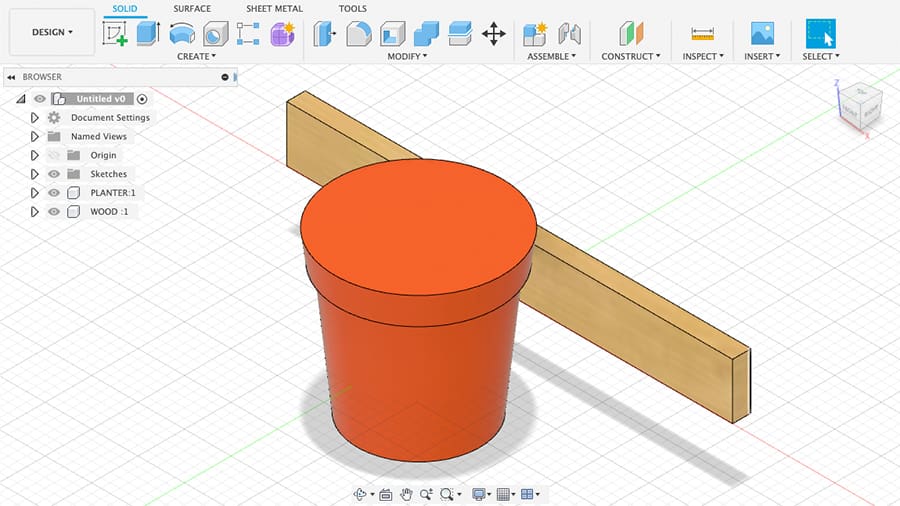Screen dimensions: 900x506
Task: Hide the Sketches folder
Action: tap(54, 174)
